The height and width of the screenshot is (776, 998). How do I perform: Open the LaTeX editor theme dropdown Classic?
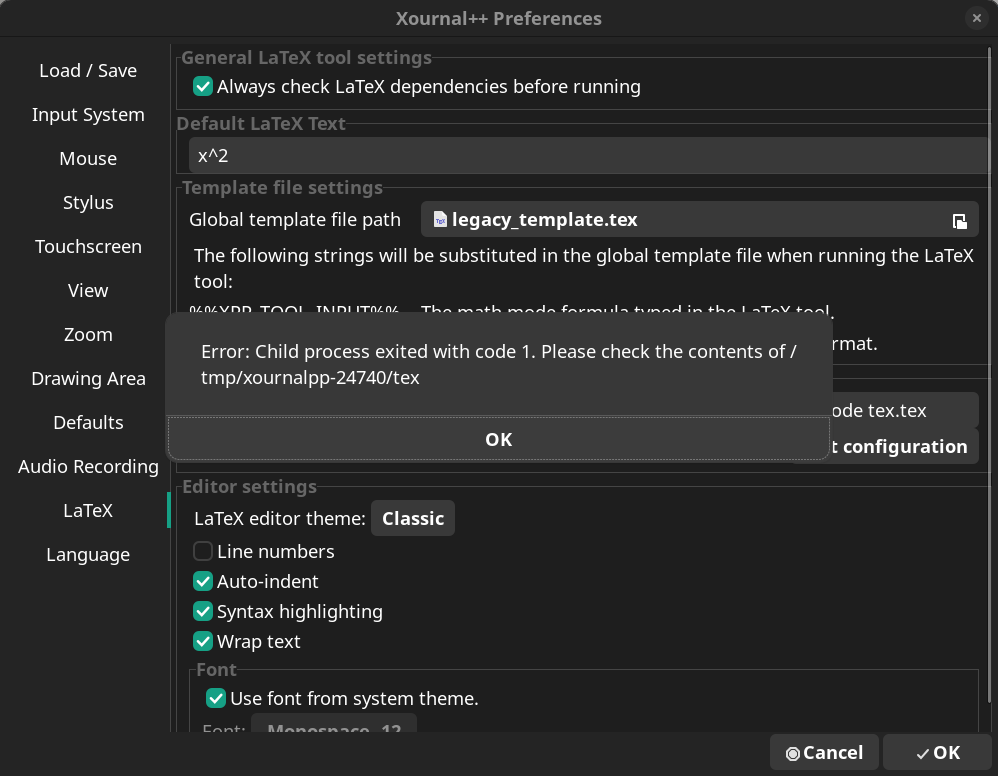pos(412,518)
